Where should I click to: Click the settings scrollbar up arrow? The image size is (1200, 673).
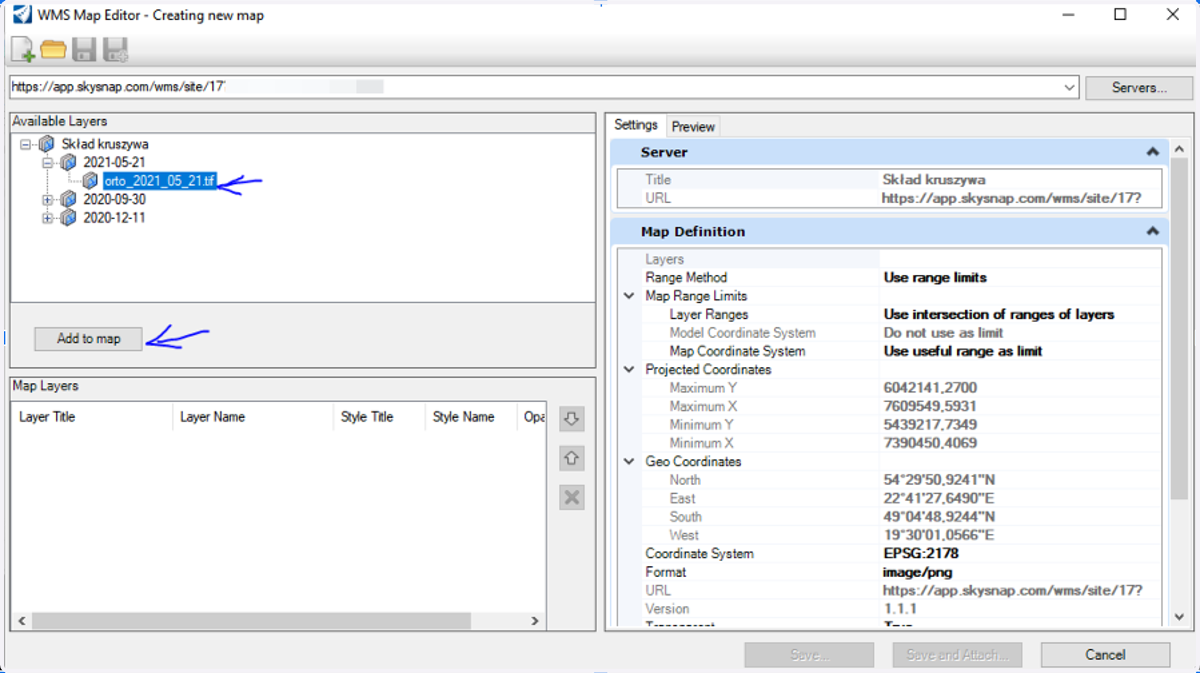coord(1177,149)
